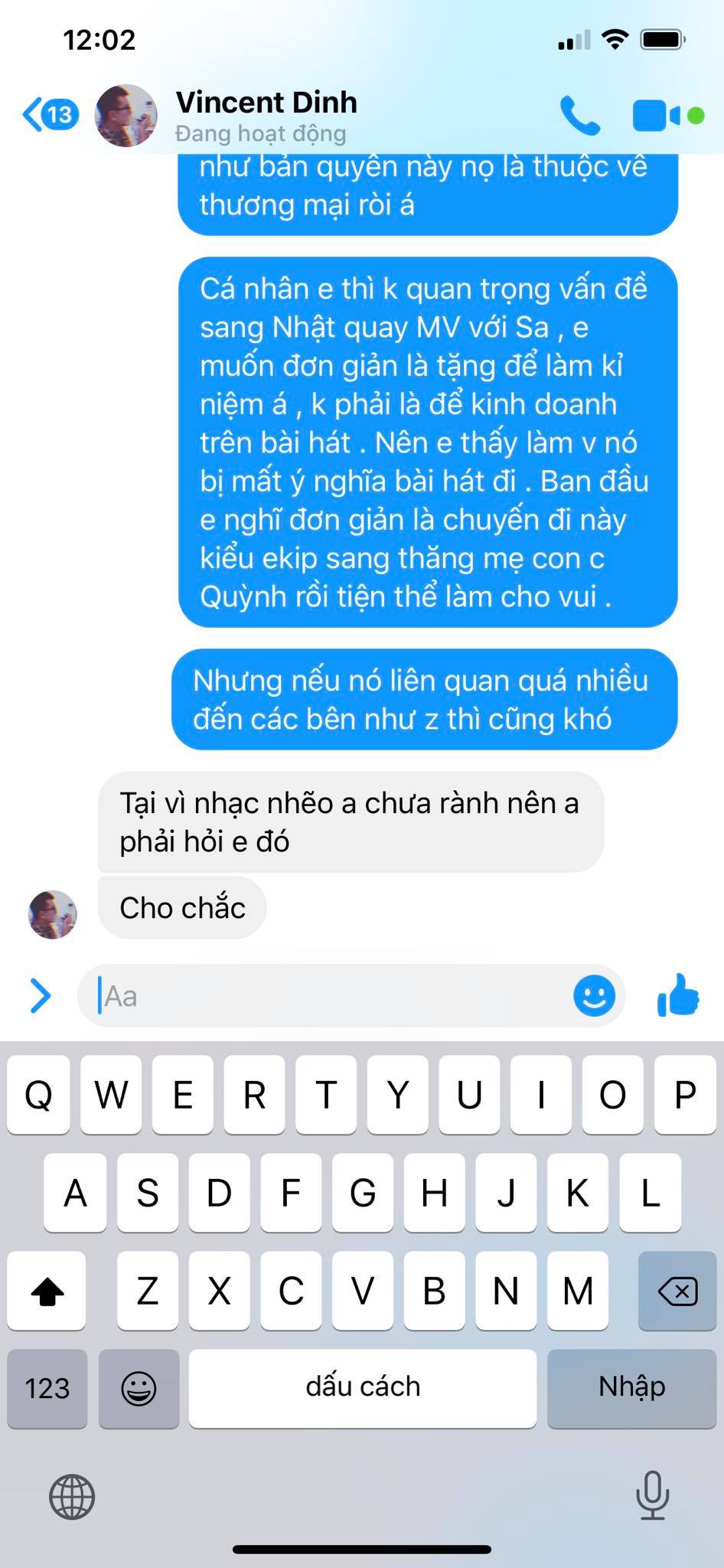Toggle the Shift key on the keyboard
This screenshot has height=1568, width=724.
pos(47,1291)
